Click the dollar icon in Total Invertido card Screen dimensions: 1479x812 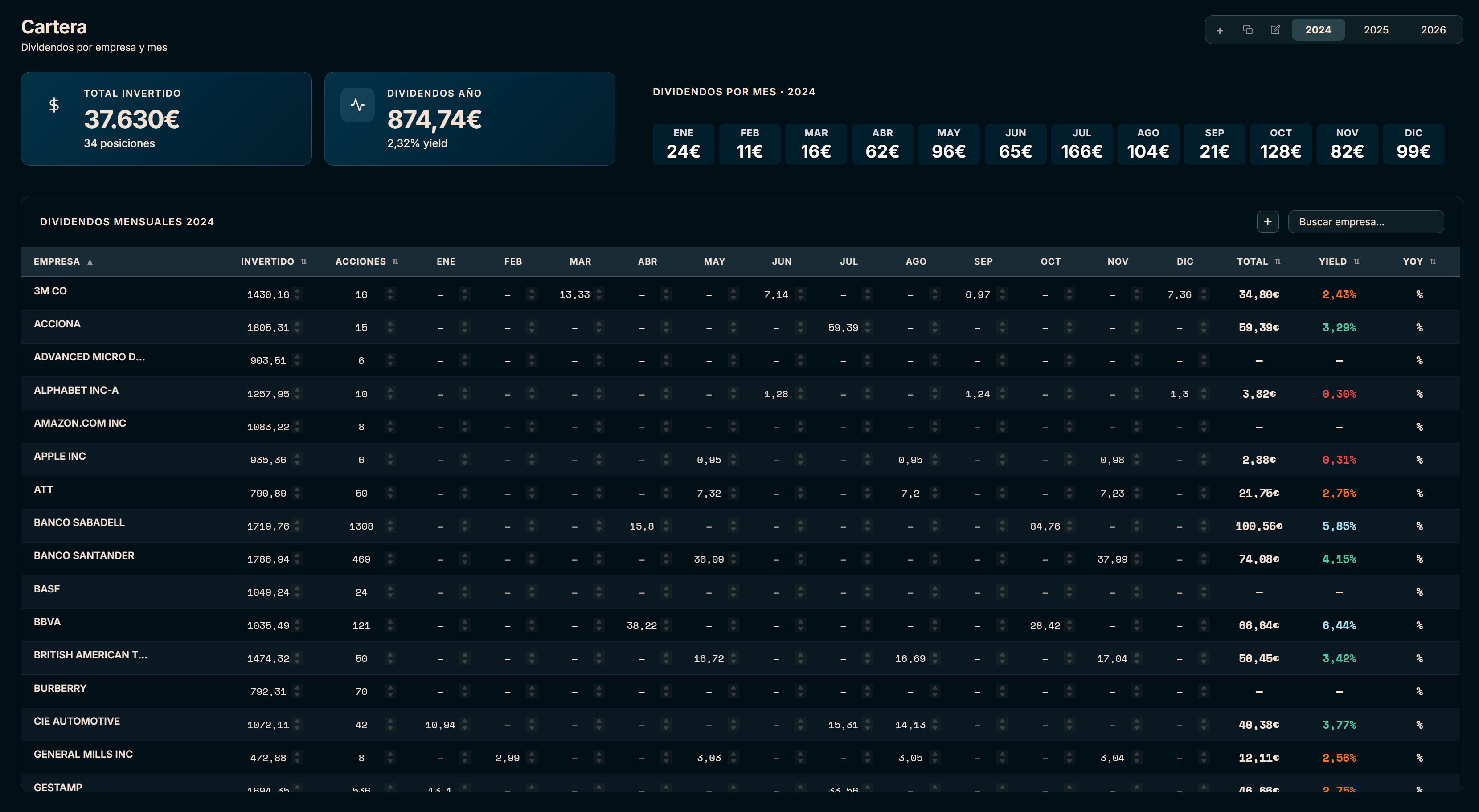point(54,104)
